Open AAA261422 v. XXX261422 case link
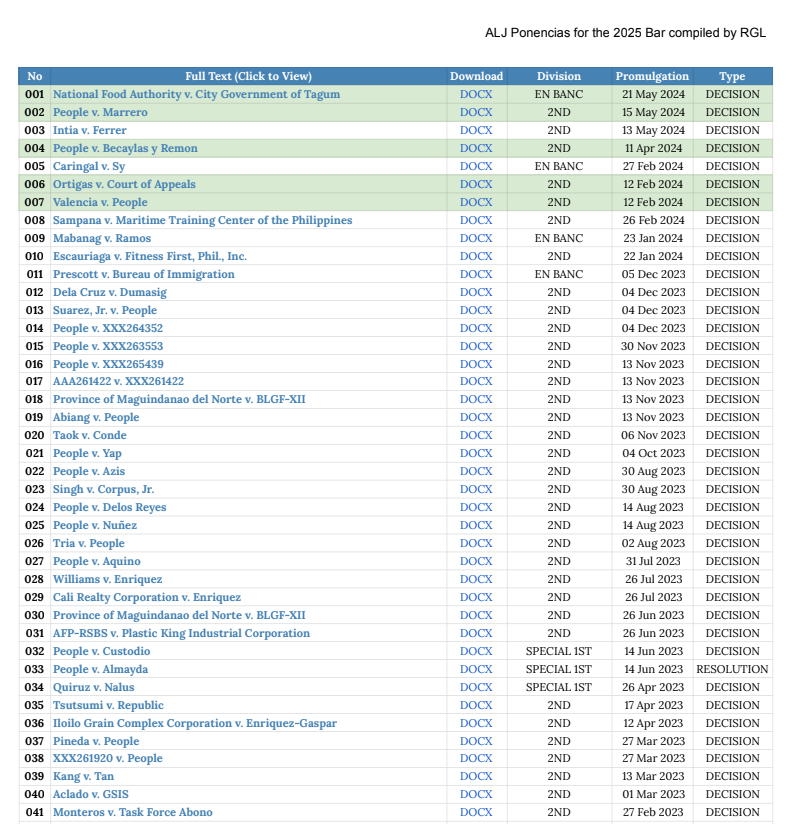 (118, 382)
